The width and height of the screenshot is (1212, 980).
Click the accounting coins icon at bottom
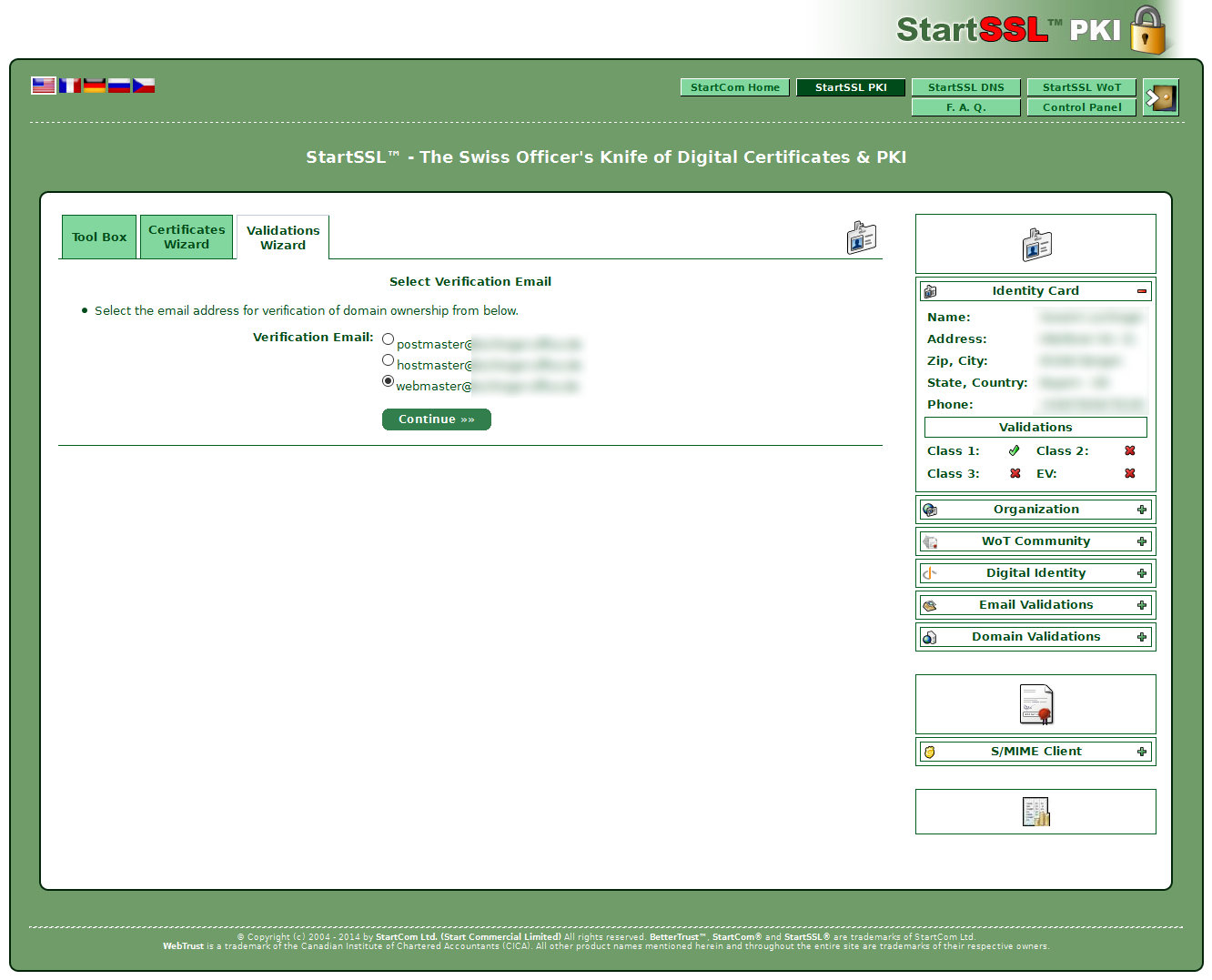coord(1036,812)
